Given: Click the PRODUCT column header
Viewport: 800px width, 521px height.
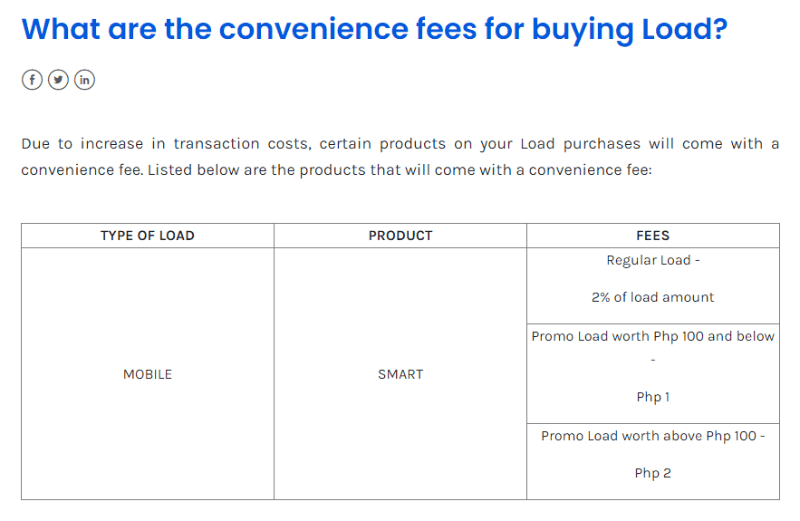Looking at the screenshot, I should coord(401,236).
